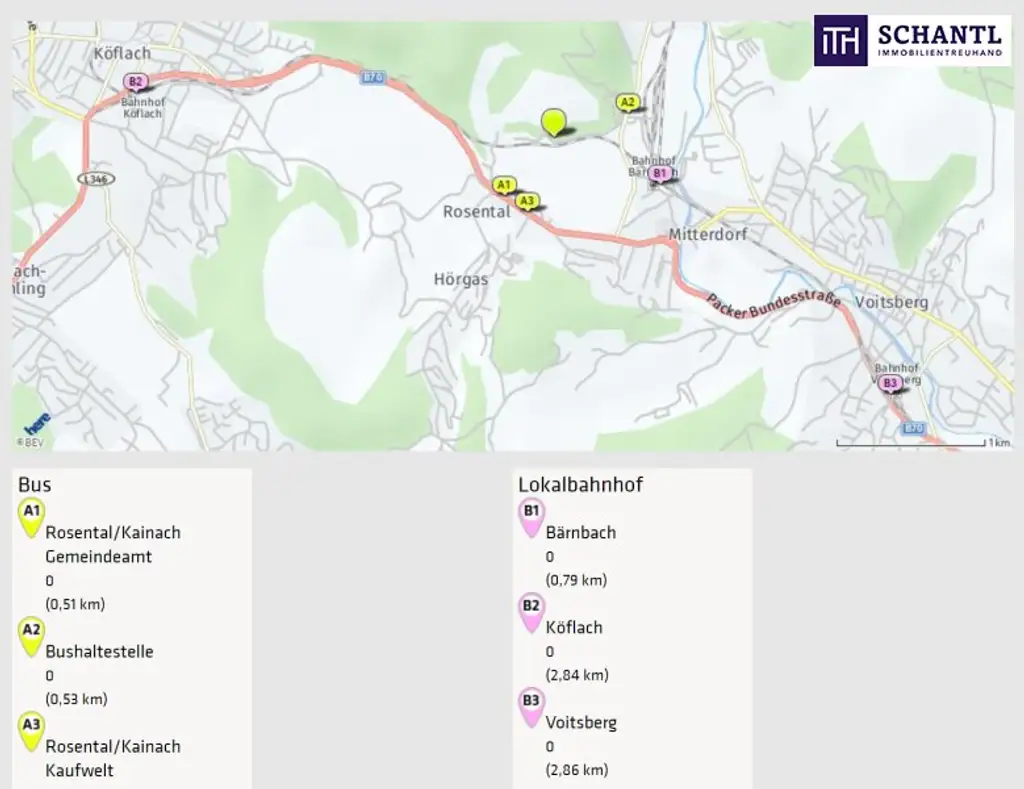The width and height of the screenshot is (1024, 789).
Task: Open the here maps logo link
Action: [x=37, y=423]
